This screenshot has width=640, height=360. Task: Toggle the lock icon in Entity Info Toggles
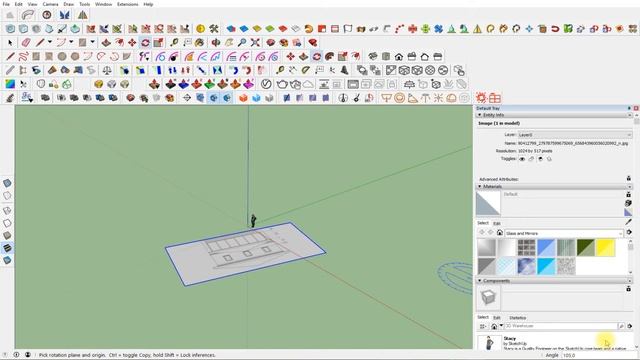click(531, 159)
